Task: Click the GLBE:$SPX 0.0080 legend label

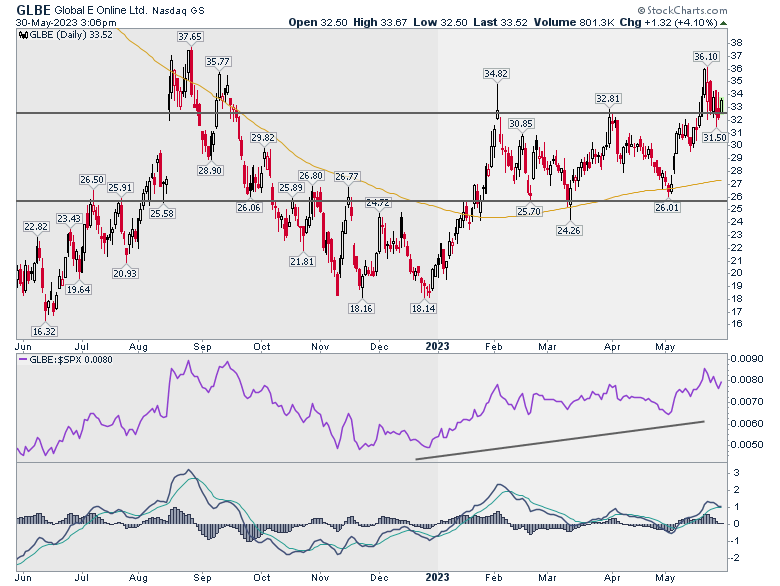Action: (x=71, y=360)
